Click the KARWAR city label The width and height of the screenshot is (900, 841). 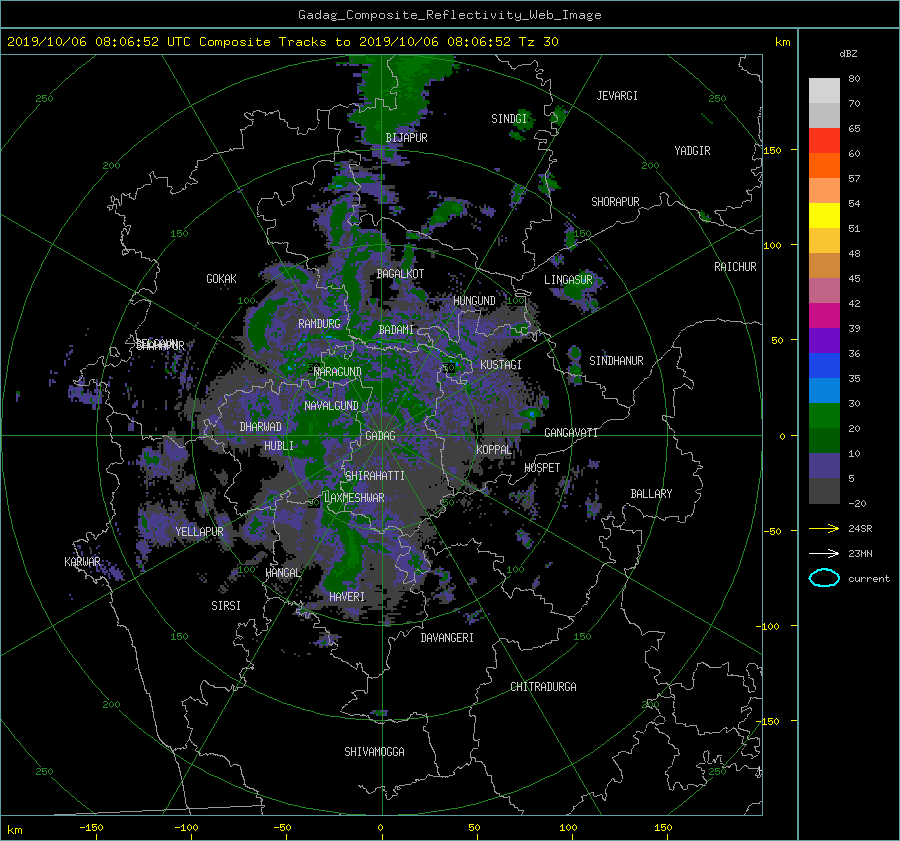tap(82, 562)
